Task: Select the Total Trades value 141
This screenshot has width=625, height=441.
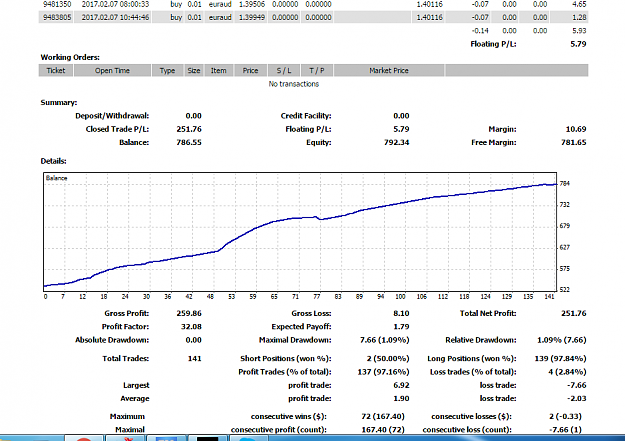Action: (195, 358)
